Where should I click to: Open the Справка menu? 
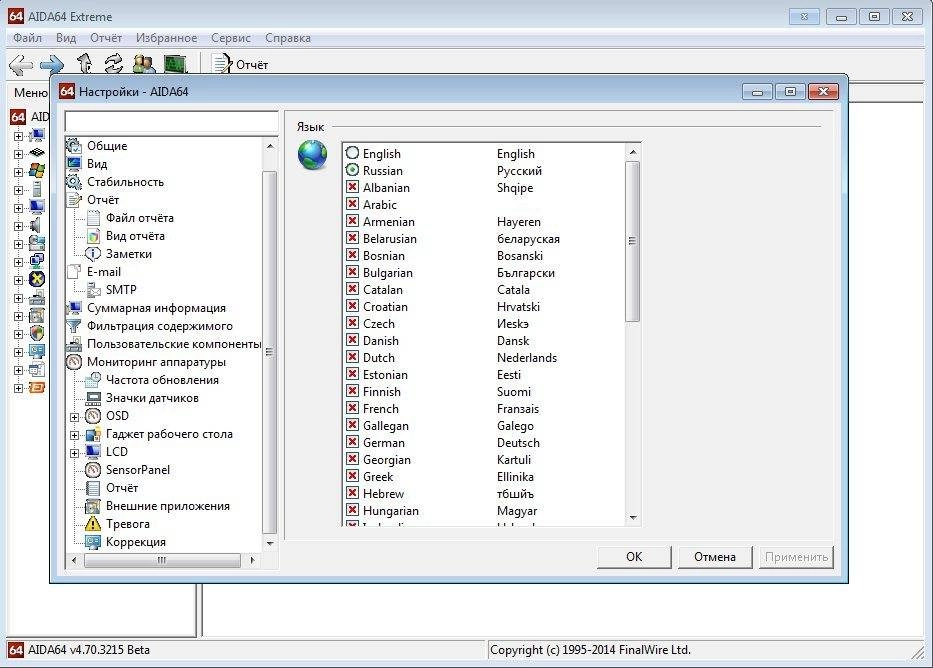click(288, 37)
